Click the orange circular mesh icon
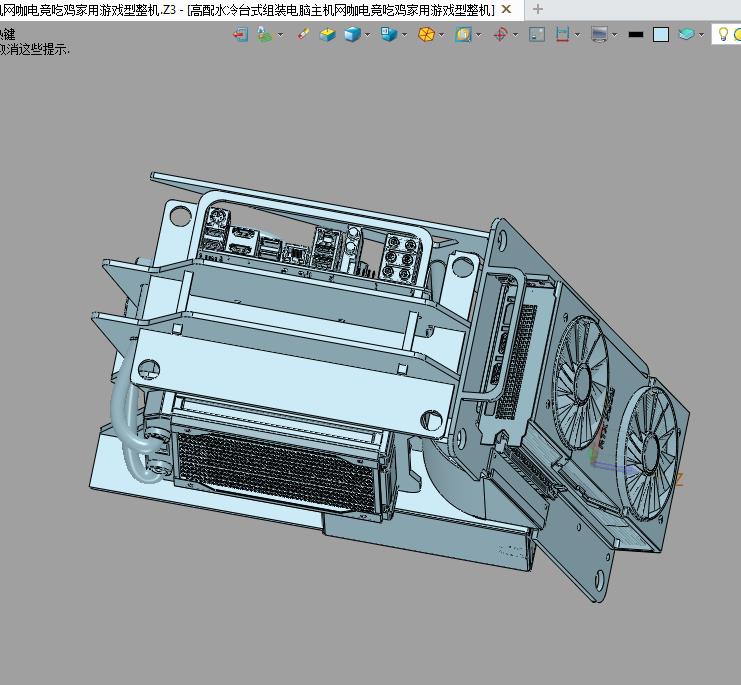The height and width of the screenshot is (685, 741). click(x=426, y=34)
